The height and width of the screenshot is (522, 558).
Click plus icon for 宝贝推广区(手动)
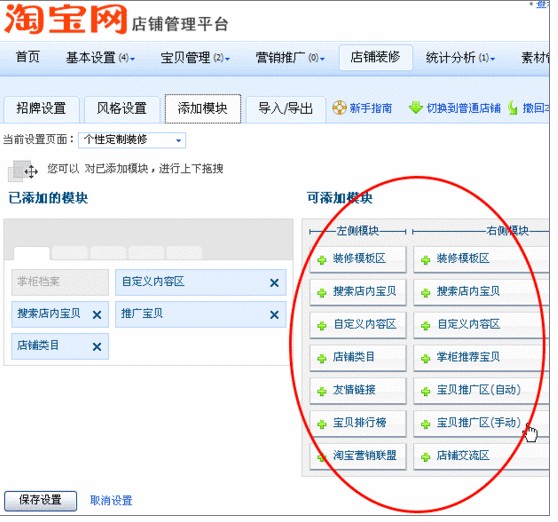click(x=425, y=424)
